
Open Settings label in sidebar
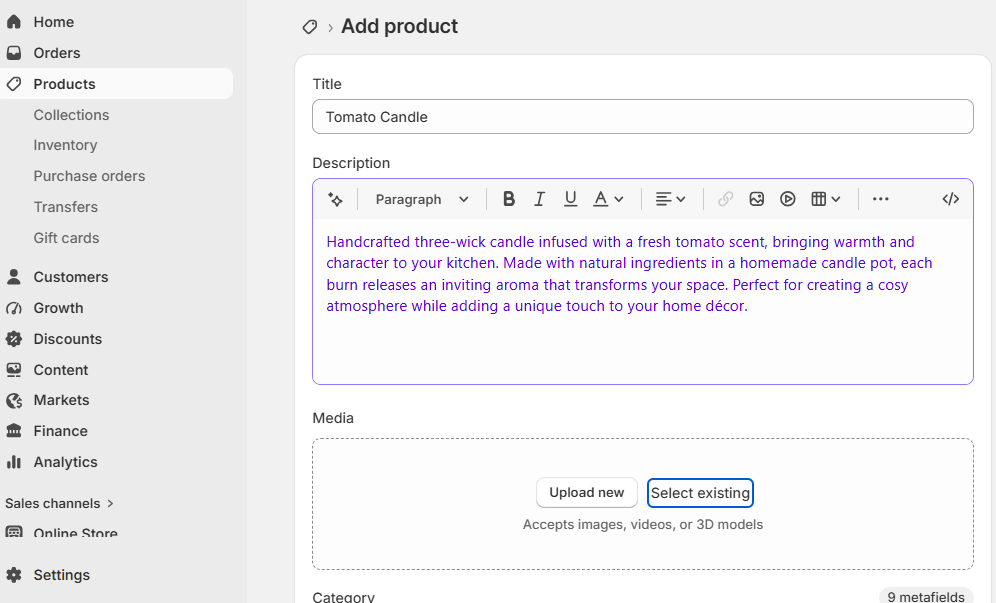click(x=62, y=575)
